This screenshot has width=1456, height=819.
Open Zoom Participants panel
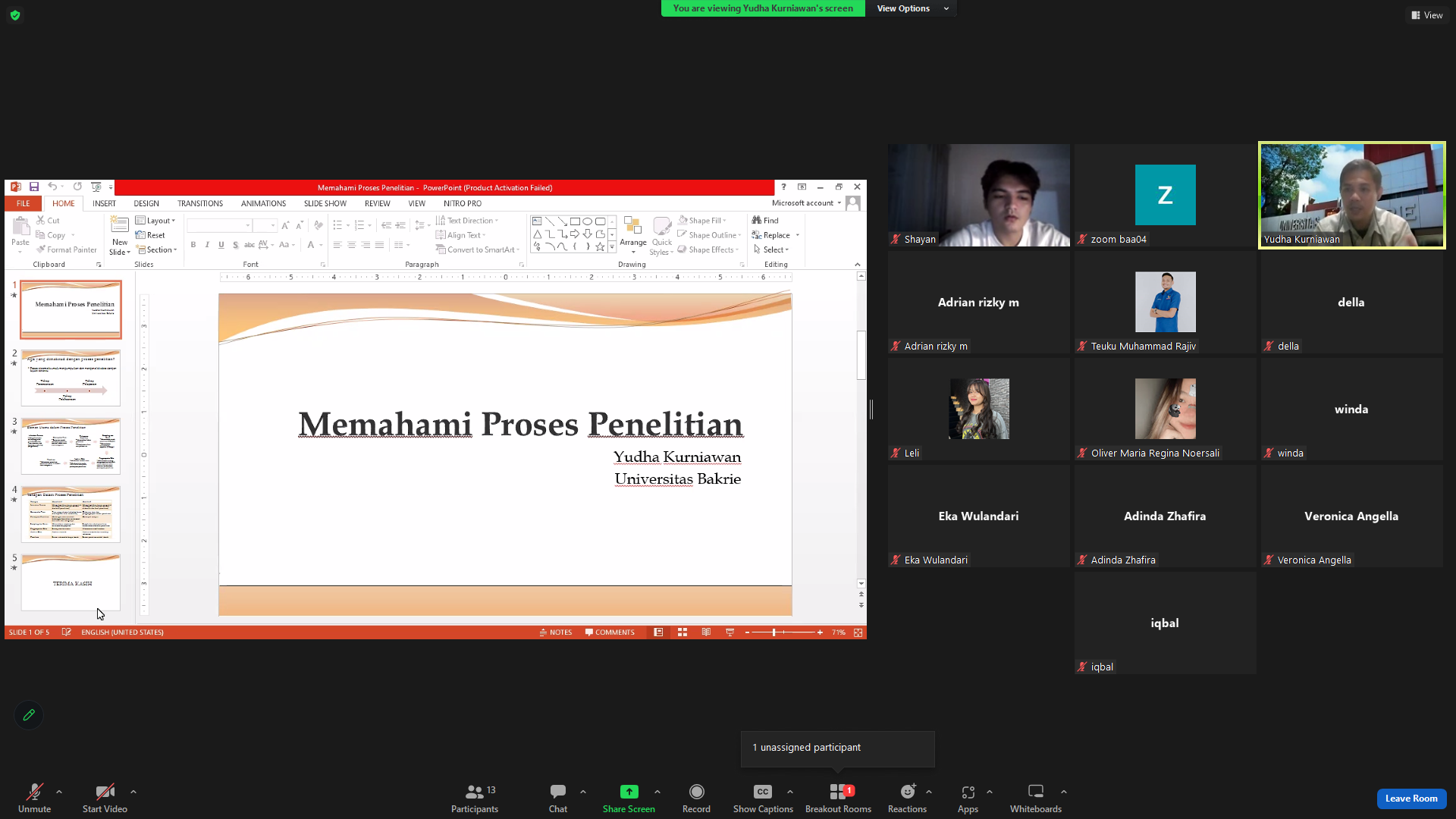475,799
